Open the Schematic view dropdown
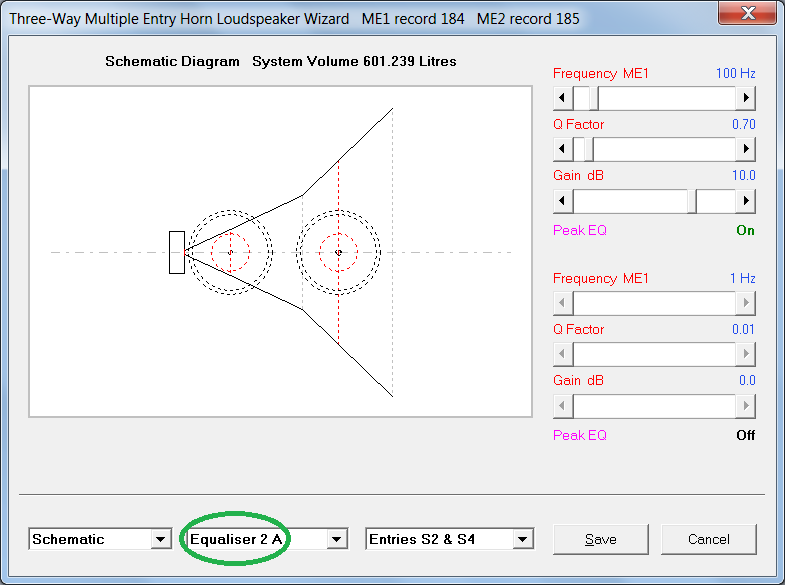Screen dimensions: 785x585 pyautogui.click(x=160, y=539)
